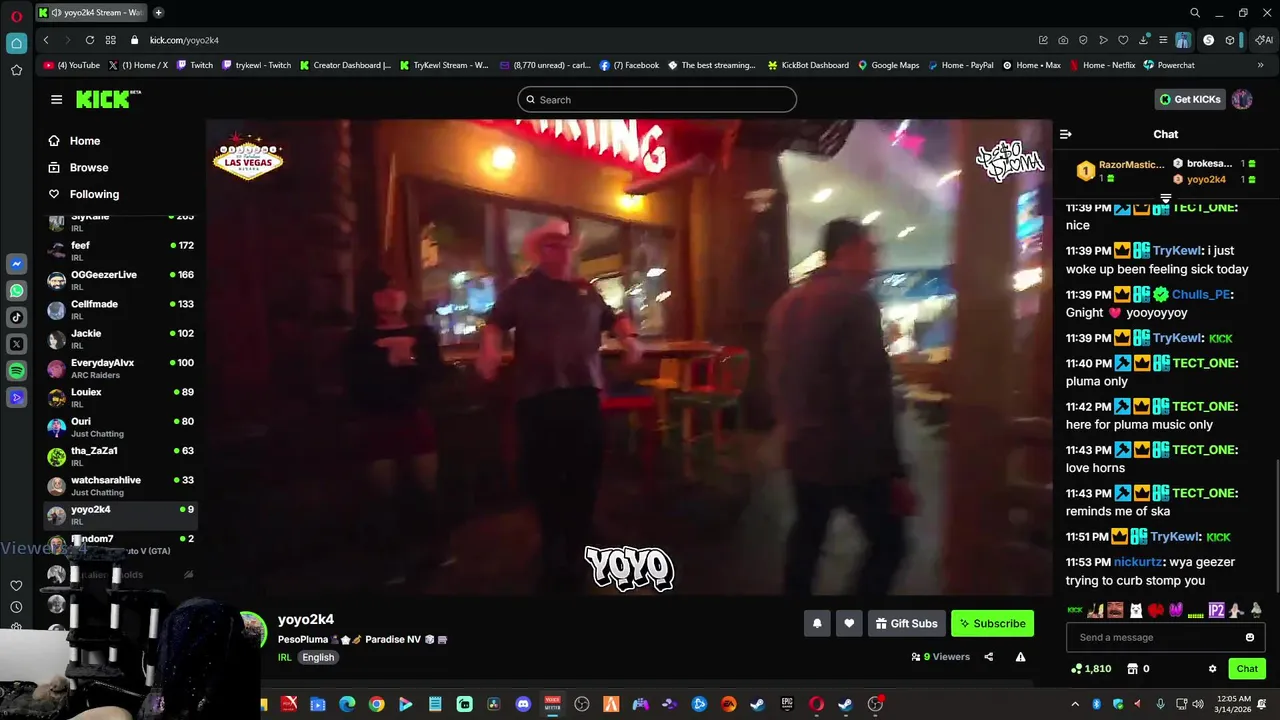Open Cellfmade channel in sidebar
Viewport: 1280px width, 720px height.
tap(120, 309)
